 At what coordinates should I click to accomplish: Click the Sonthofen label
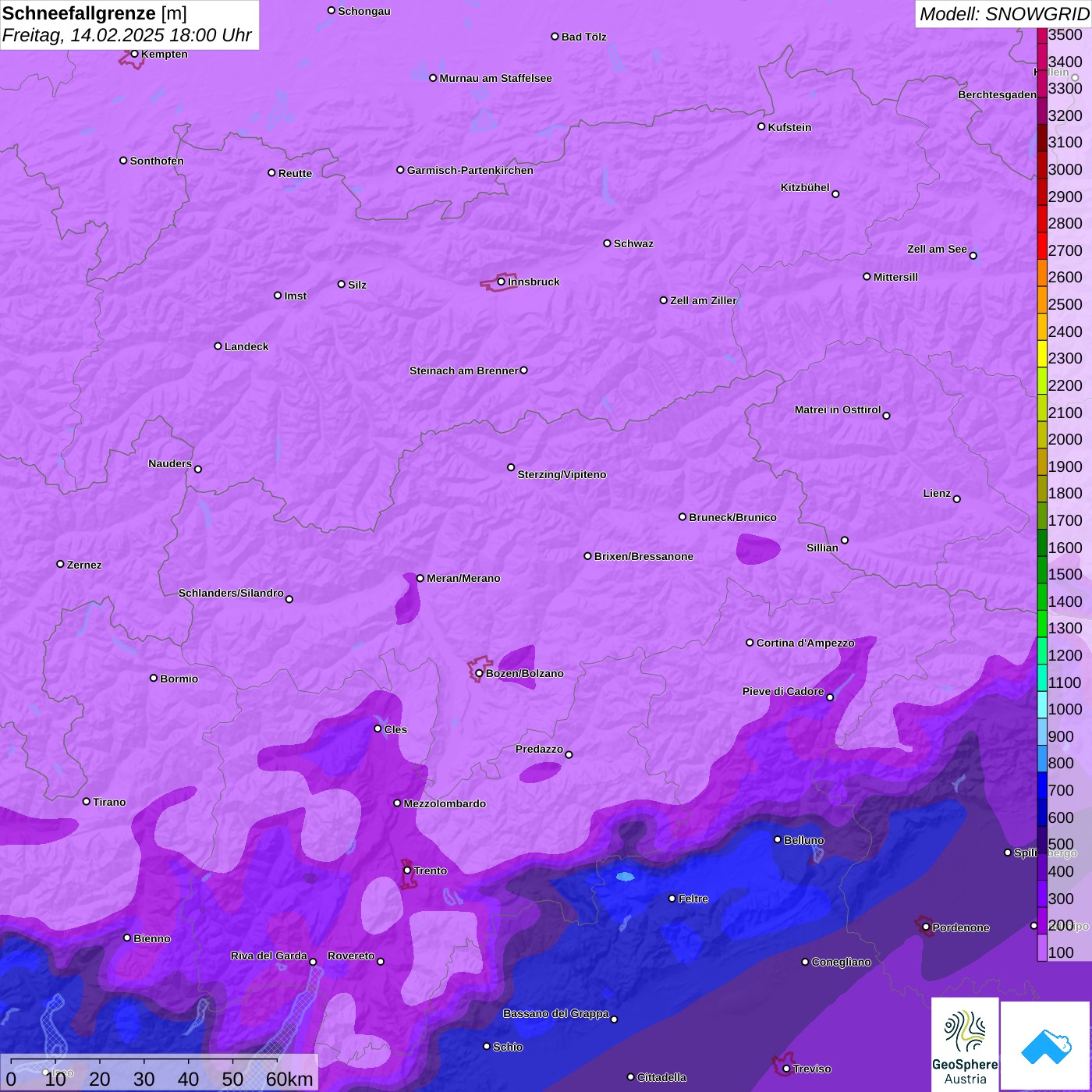[157, 161]
